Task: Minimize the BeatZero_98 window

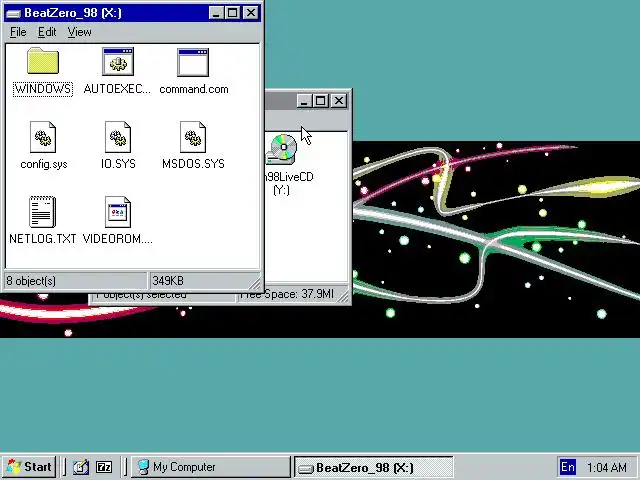Action: [216, 13]
